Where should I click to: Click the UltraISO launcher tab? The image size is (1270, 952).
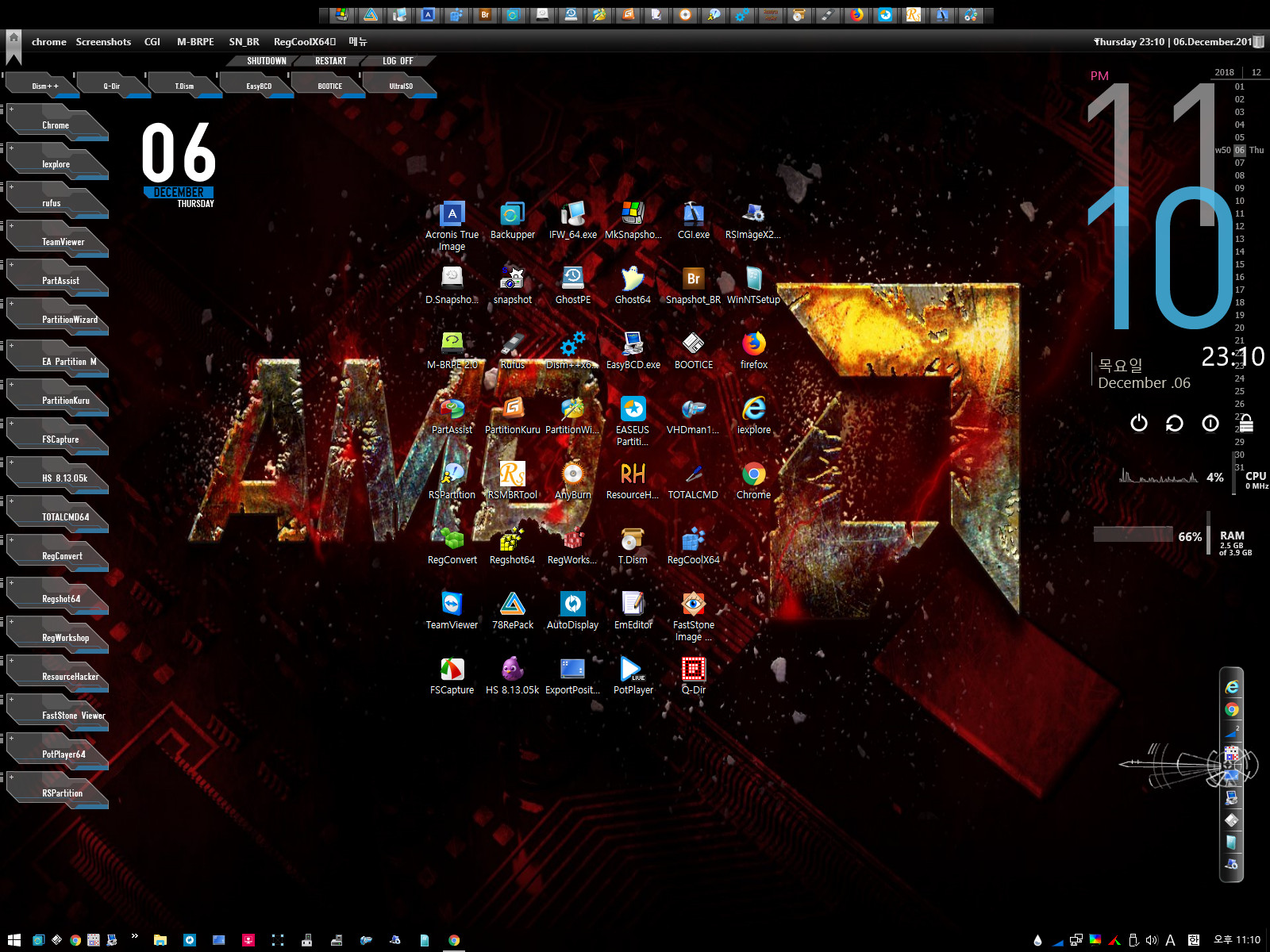point(401,86)
